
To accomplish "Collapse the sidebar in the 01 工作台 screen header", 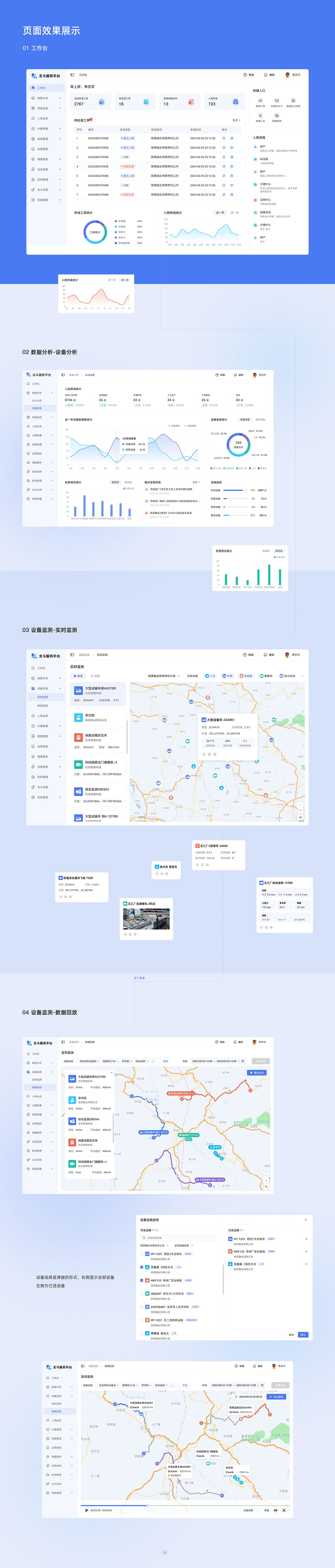I will pyautogui.click(x=72, y=75).
